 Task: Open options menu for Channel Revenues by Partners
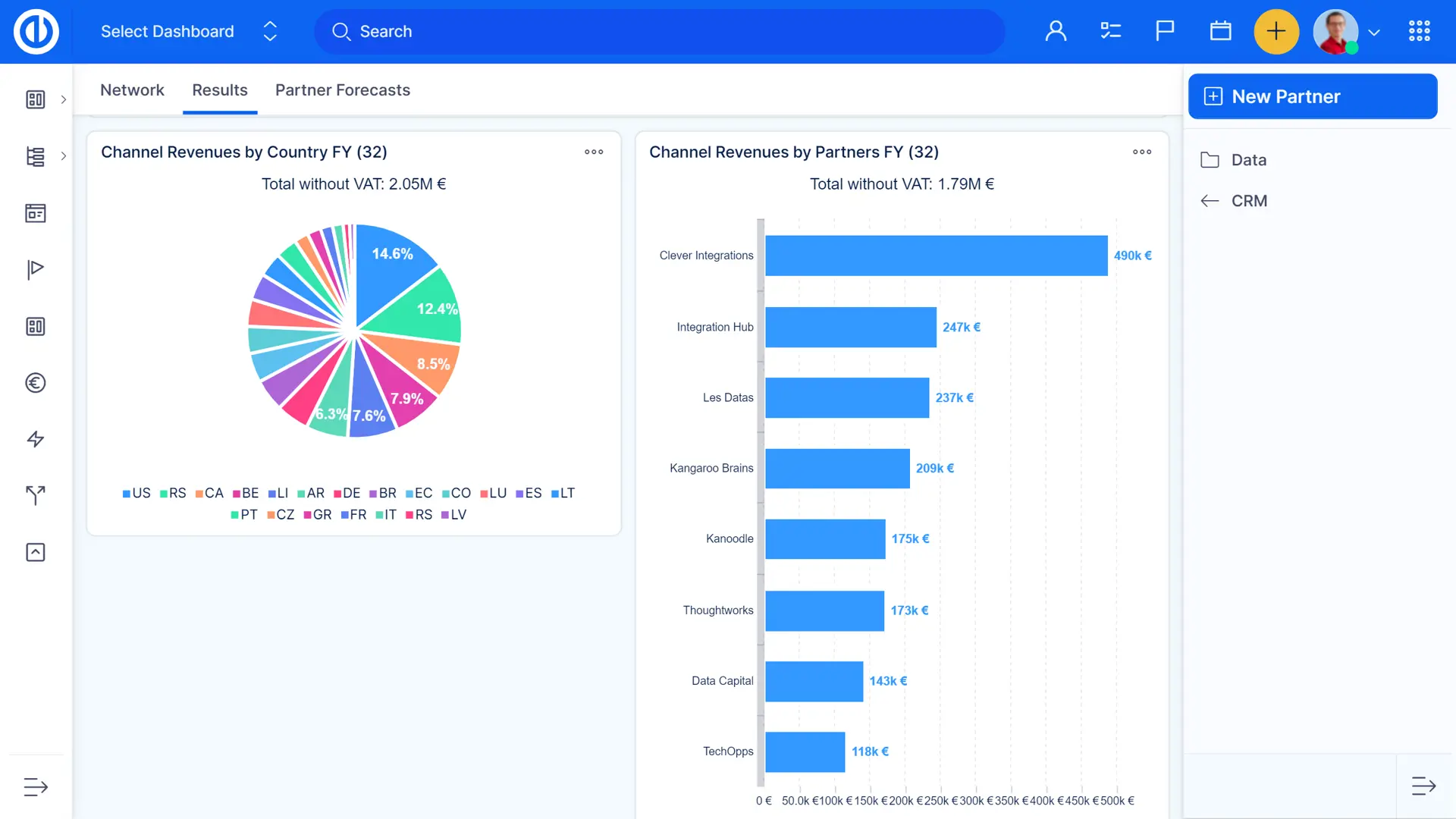click(1142, 152)
